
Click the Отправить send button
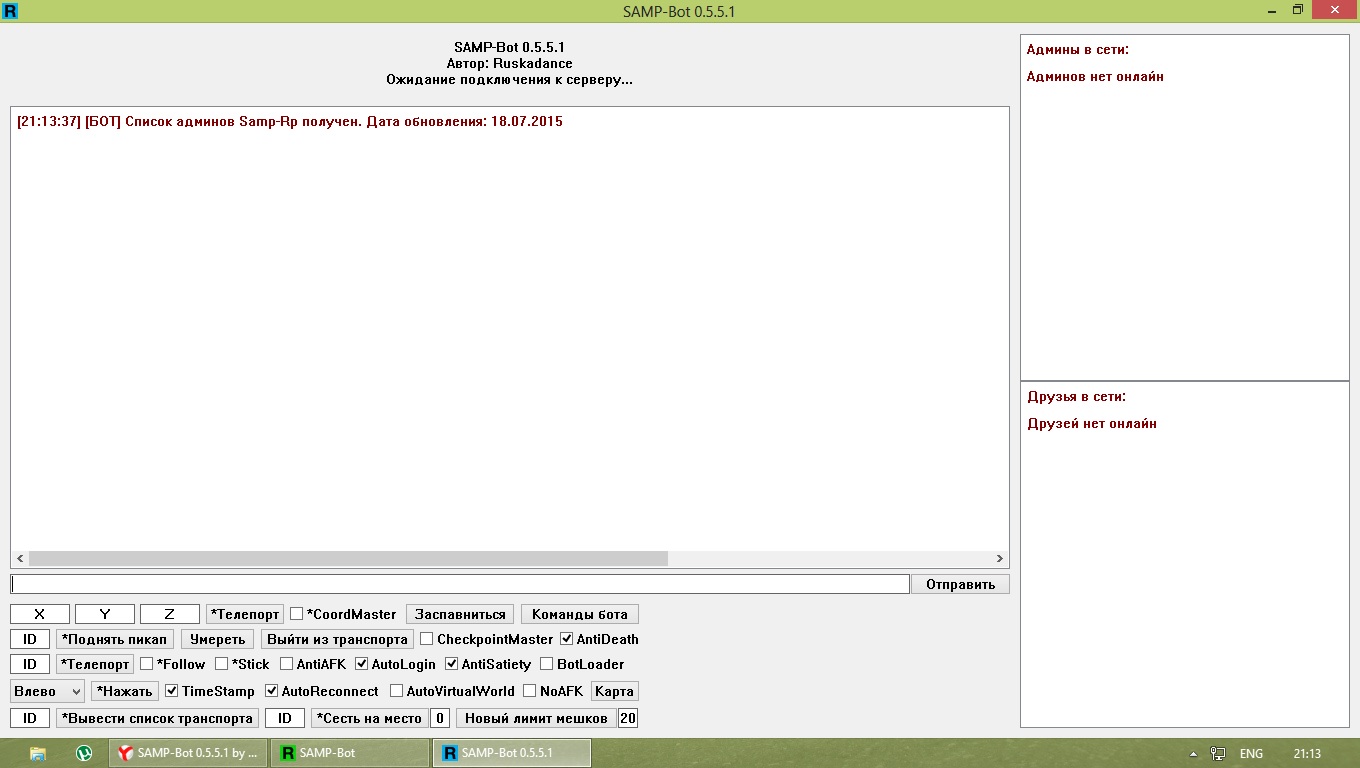960,584
